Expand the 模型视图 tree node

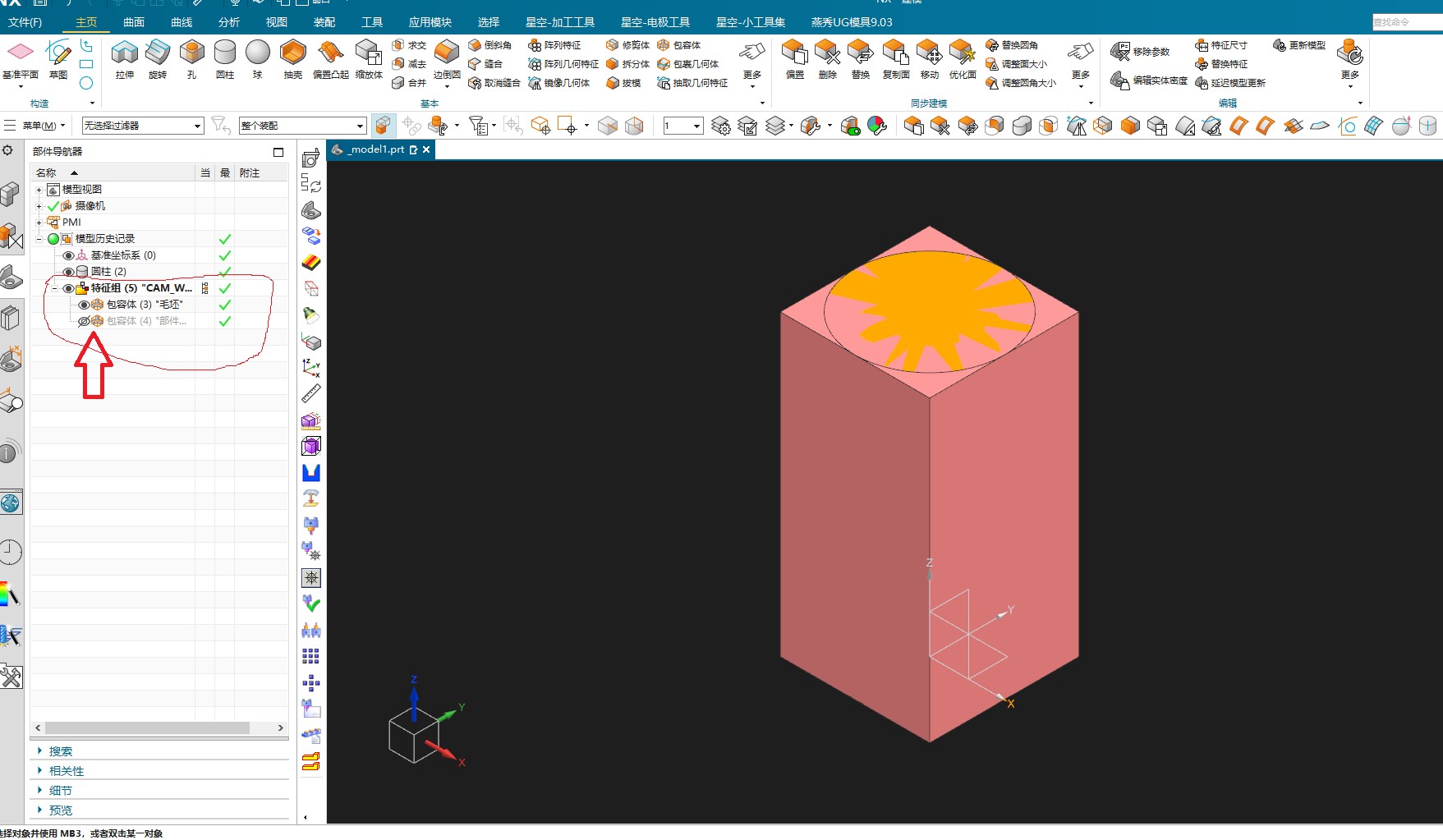39,190
